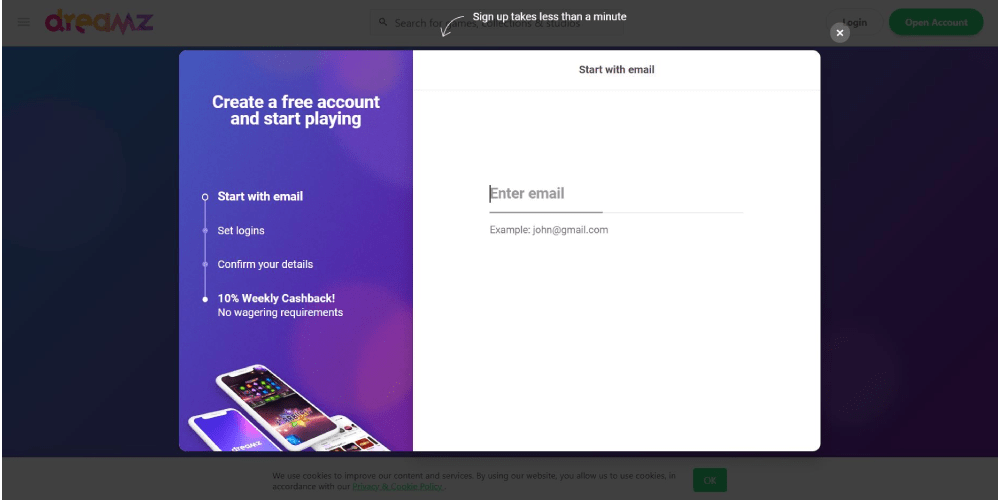Open the hamburger navigation menu

[24, 22]
